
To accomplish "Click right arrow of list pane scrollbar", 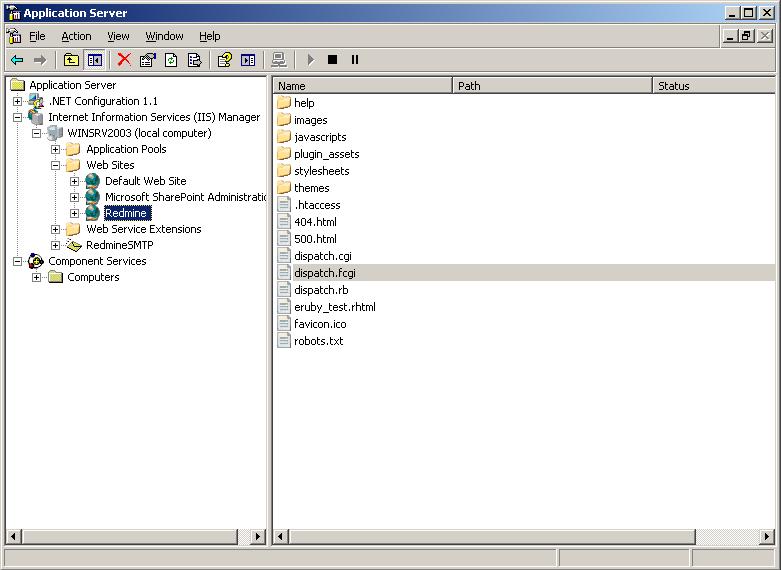I will pos(767,537).
